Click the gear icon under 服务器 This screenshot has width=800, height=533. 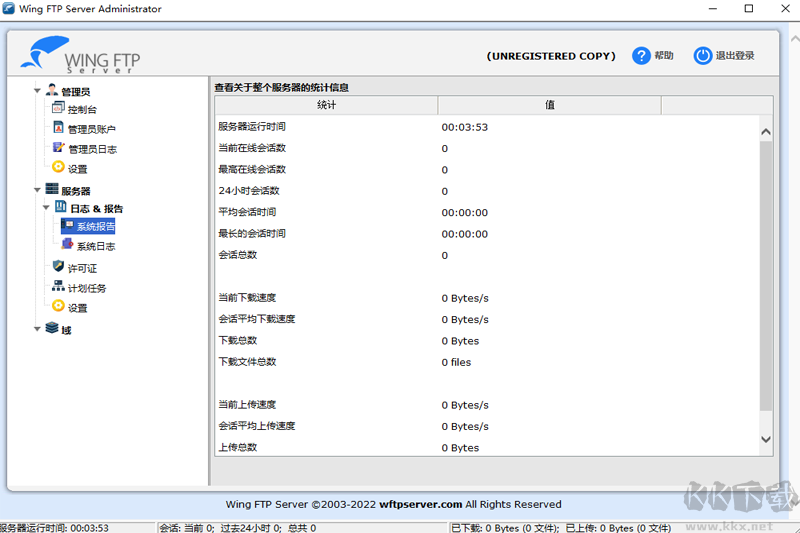click(58, 306)
